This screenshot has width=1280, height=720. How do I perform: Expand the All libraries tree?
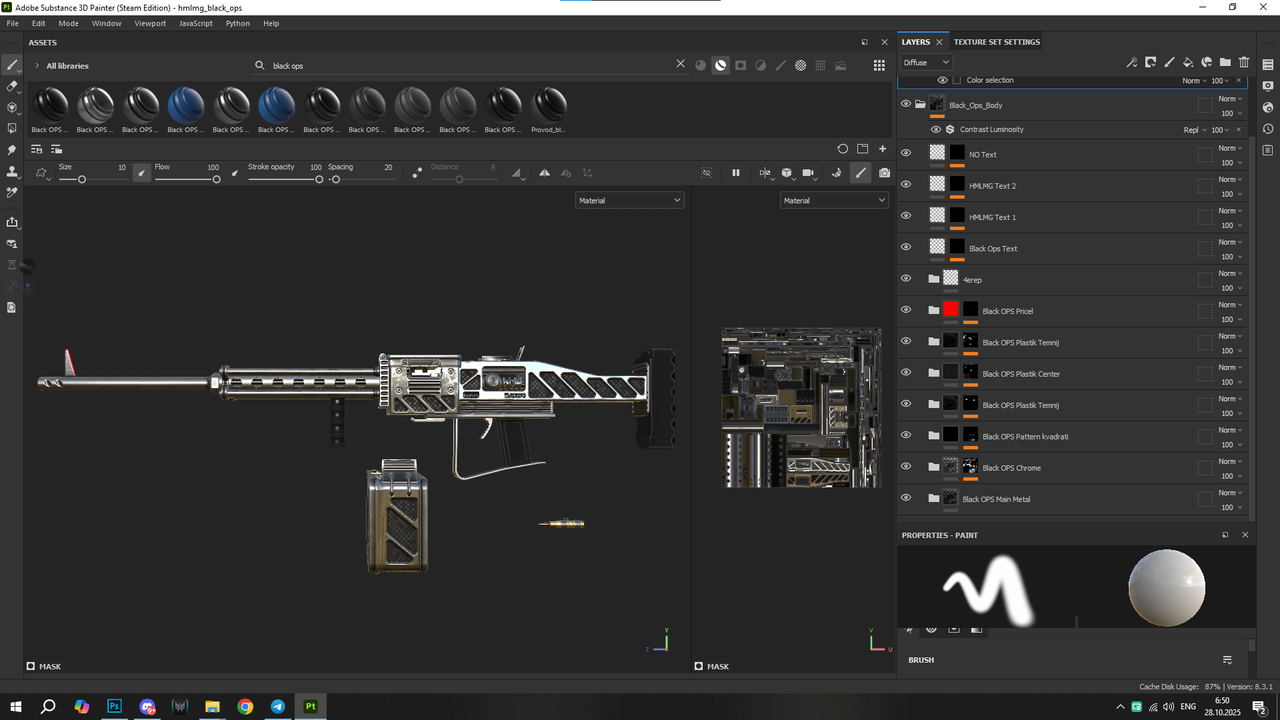37,65
